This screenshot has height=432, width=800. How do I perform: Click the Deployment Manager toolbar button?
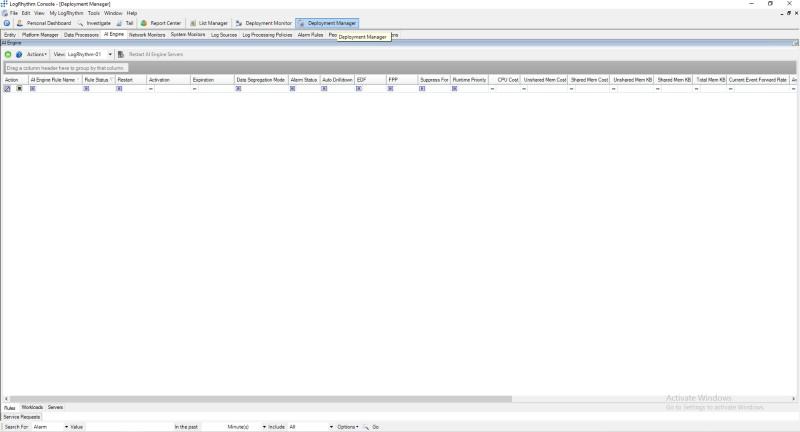click(327, 23)
